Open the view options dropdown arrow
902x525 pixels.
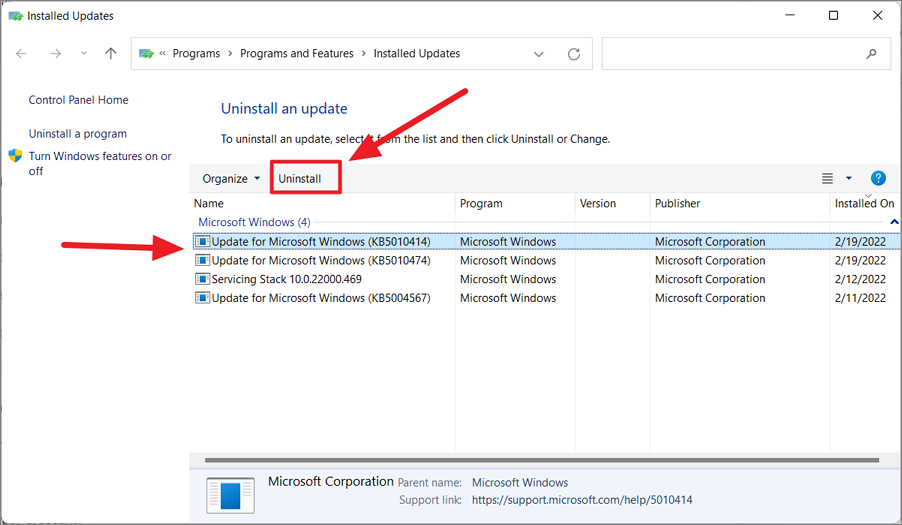(x=849, y=178)
